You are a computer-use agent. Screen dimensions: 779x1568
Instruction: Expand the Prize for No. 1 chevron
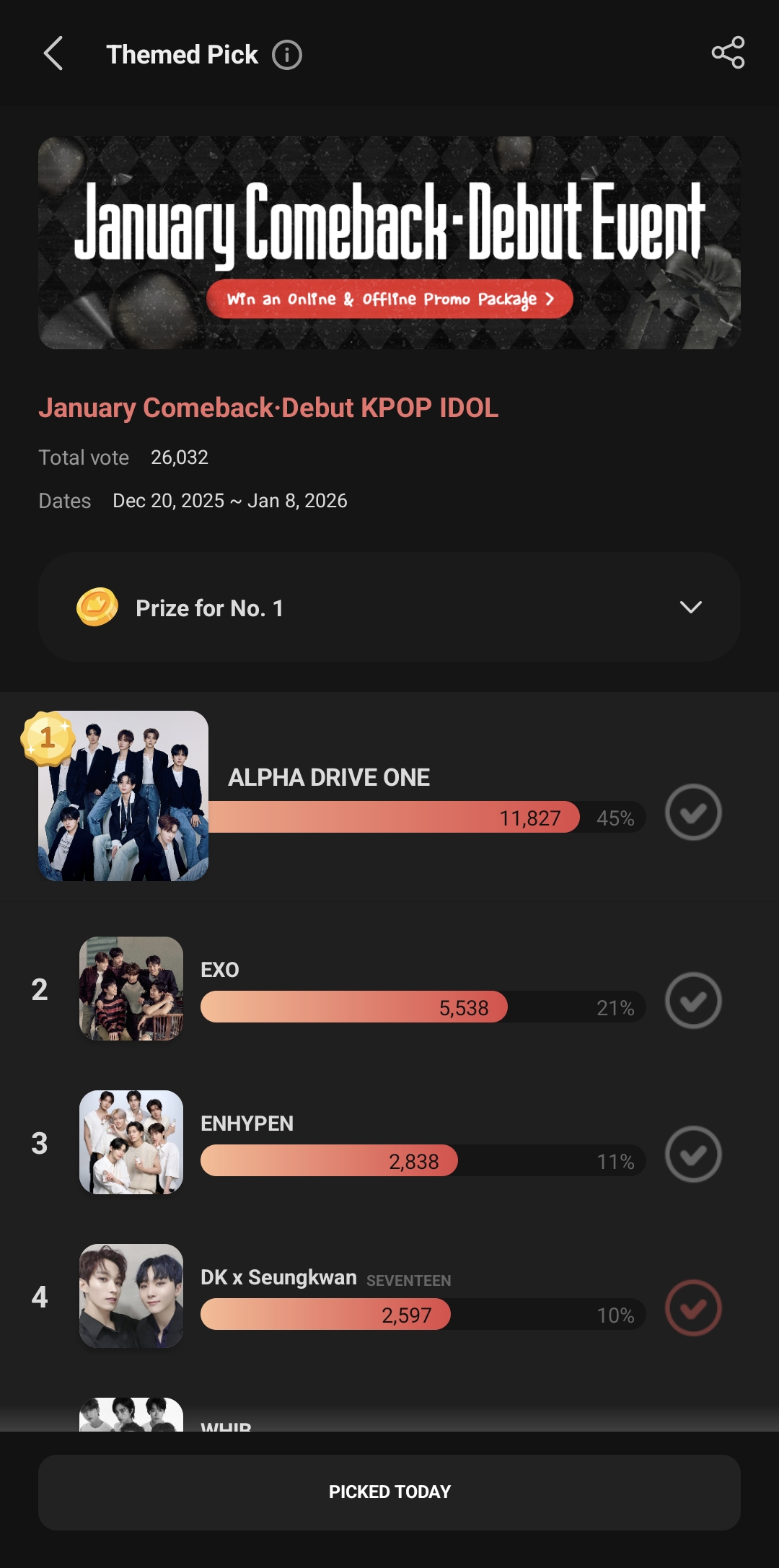[691, 608]
